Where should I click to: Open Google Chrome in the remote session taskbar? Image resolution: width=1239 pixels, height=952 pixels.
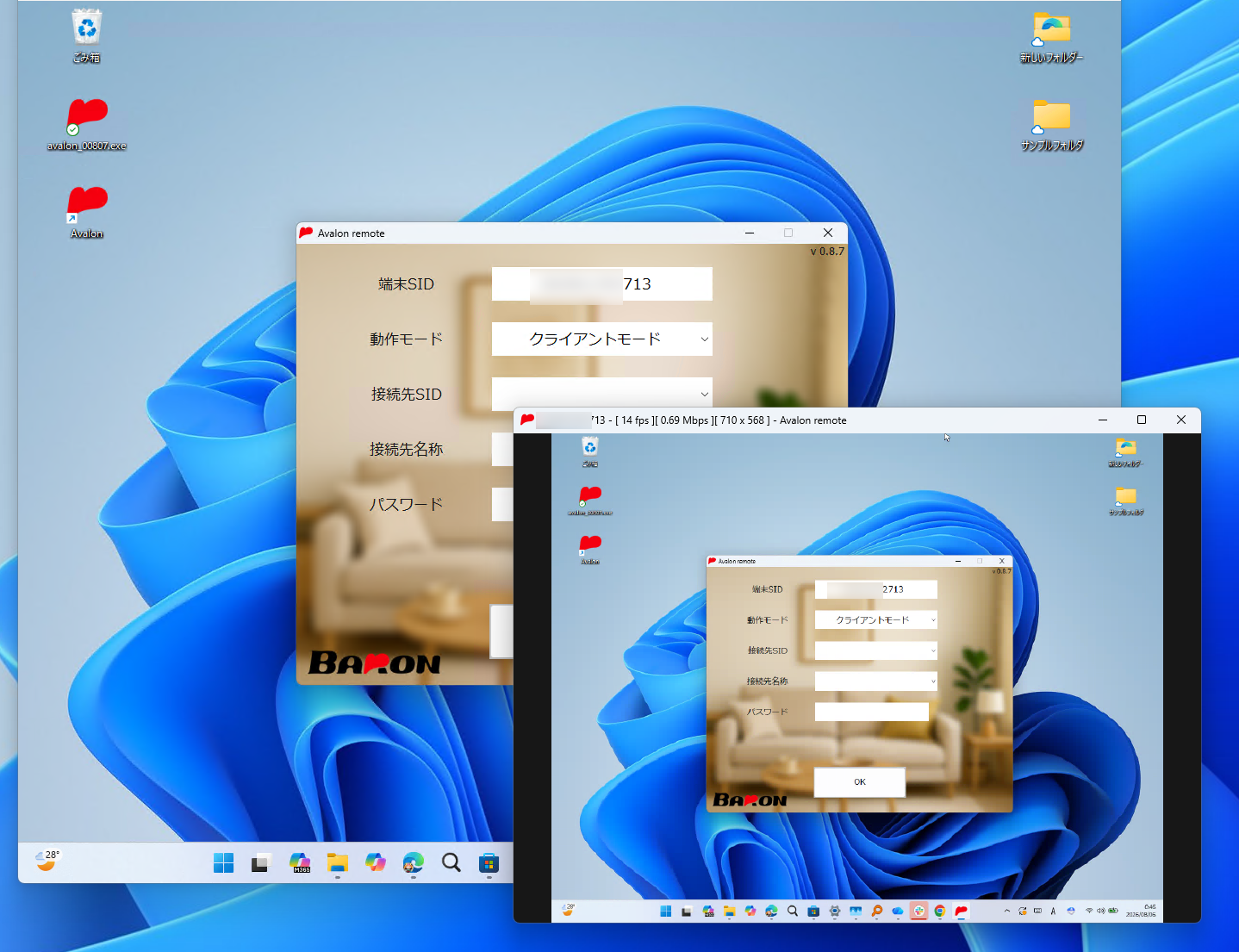940,911
